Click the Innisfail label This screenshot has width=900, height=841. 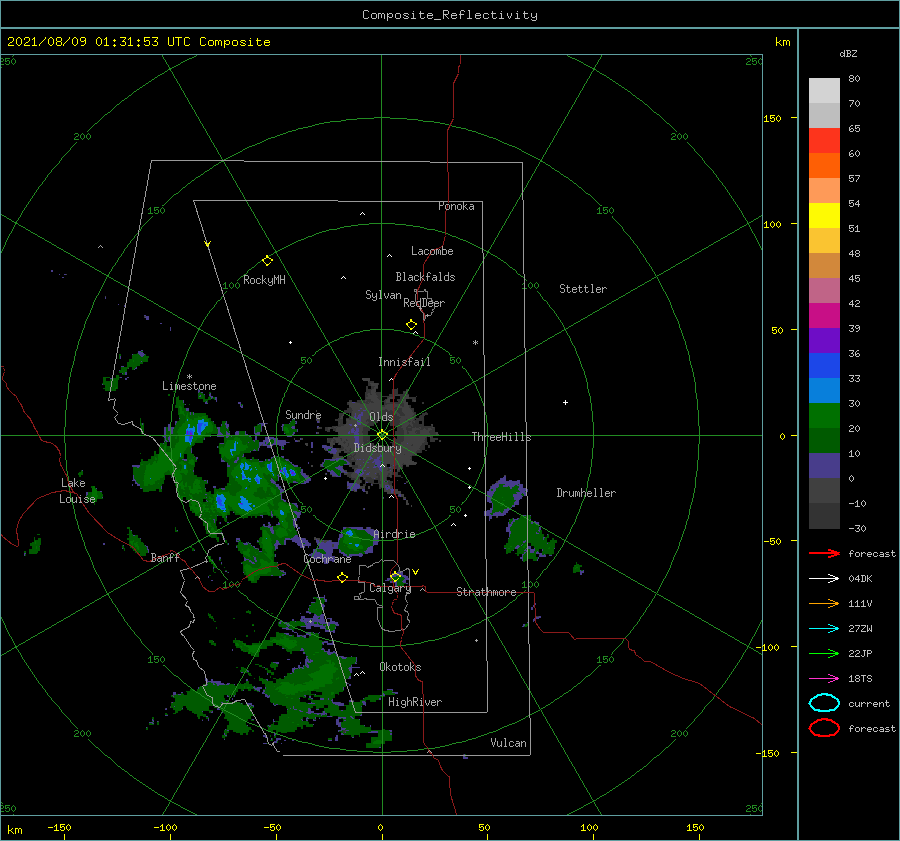(404, 362)
